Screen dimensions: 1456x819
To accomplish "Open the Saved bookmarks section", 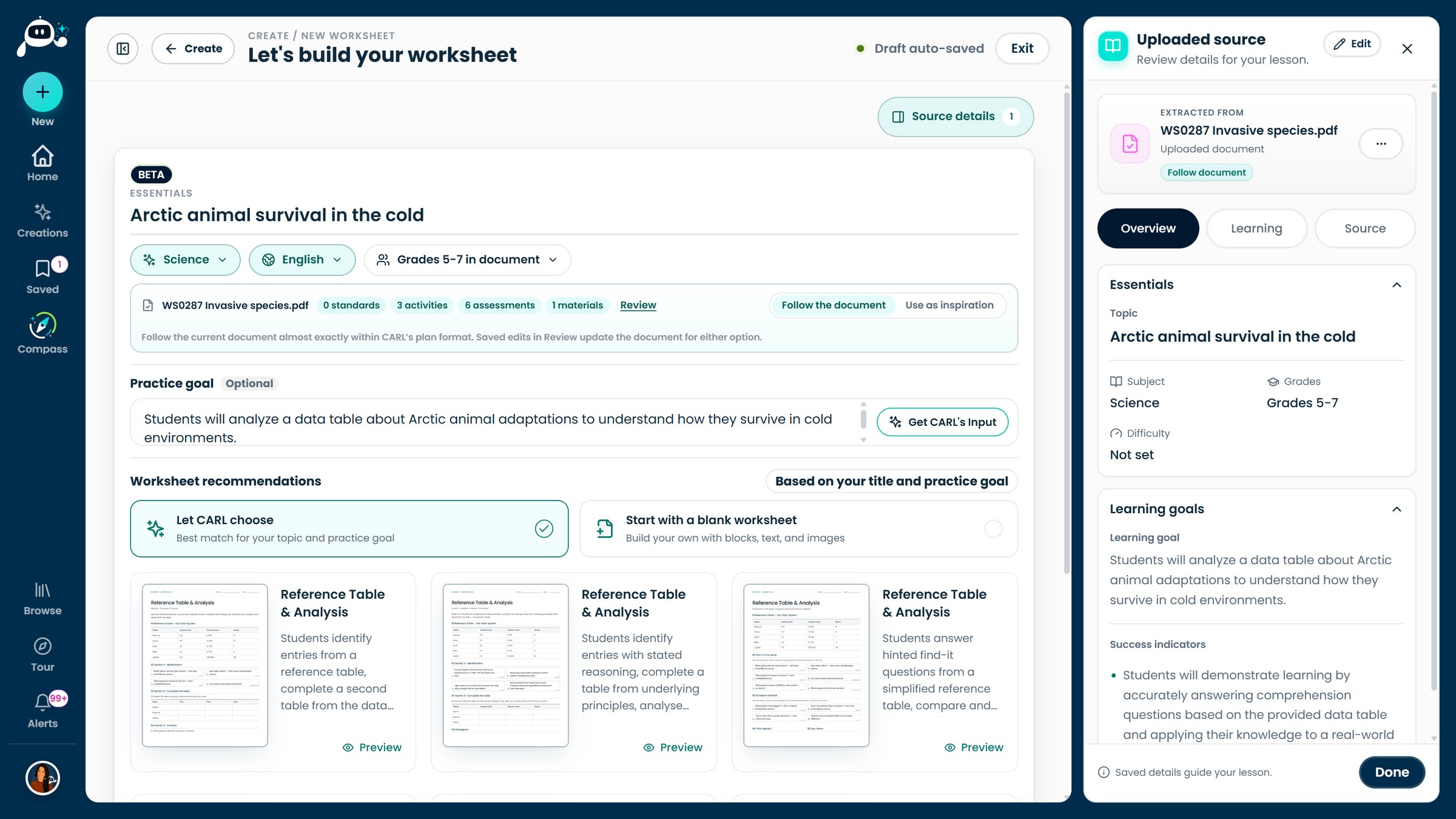I will [42, 277].
